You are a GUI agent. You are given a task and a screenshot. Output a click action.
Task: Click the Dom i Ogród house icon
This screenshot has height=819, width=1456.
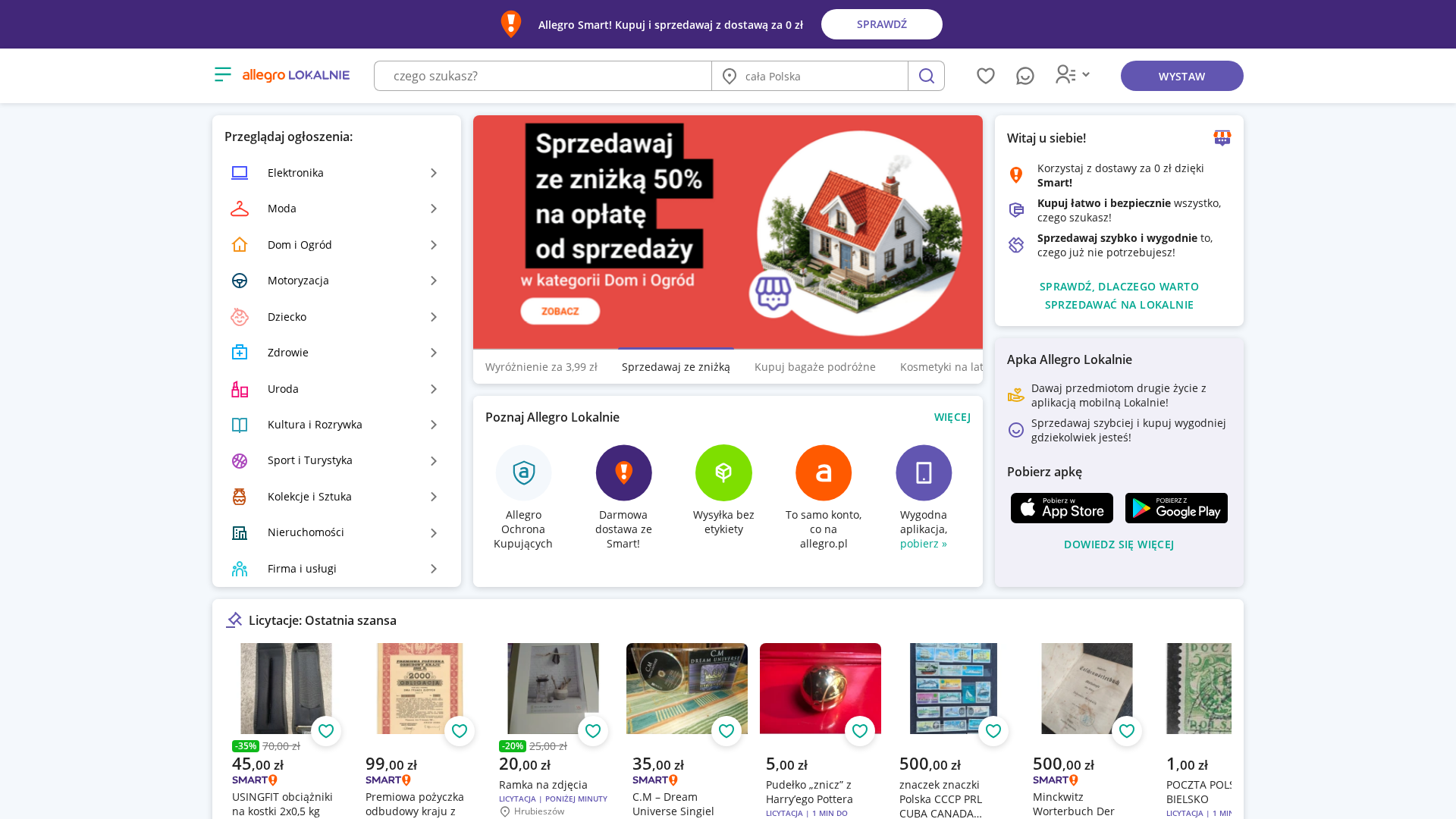pyautogui.click(x=240, y=244)
